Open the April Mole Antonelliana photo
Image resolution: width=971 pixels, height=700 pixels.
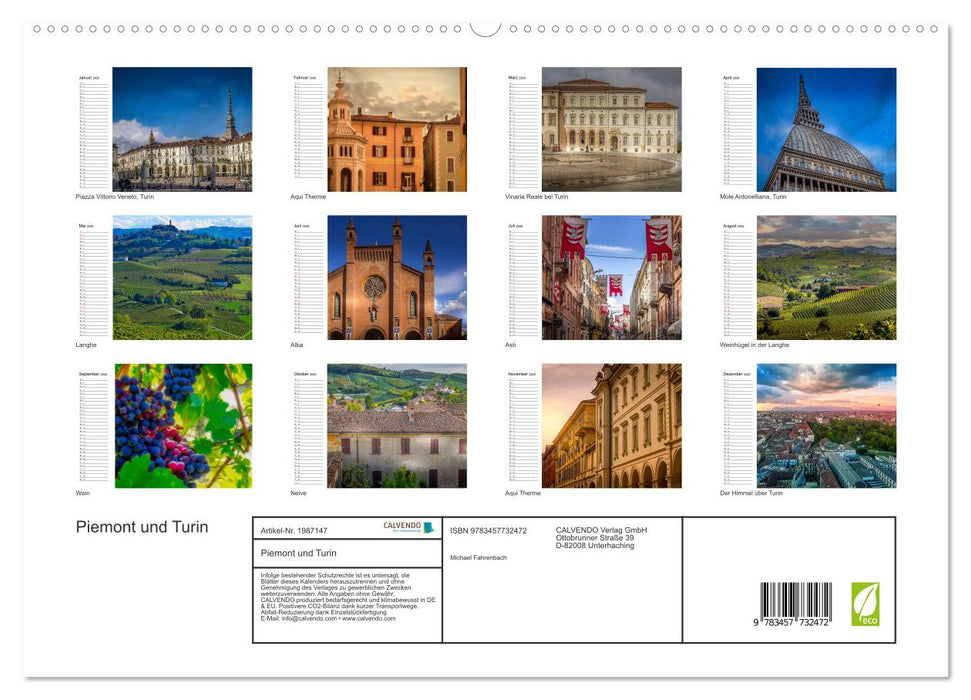coord(826,129)
